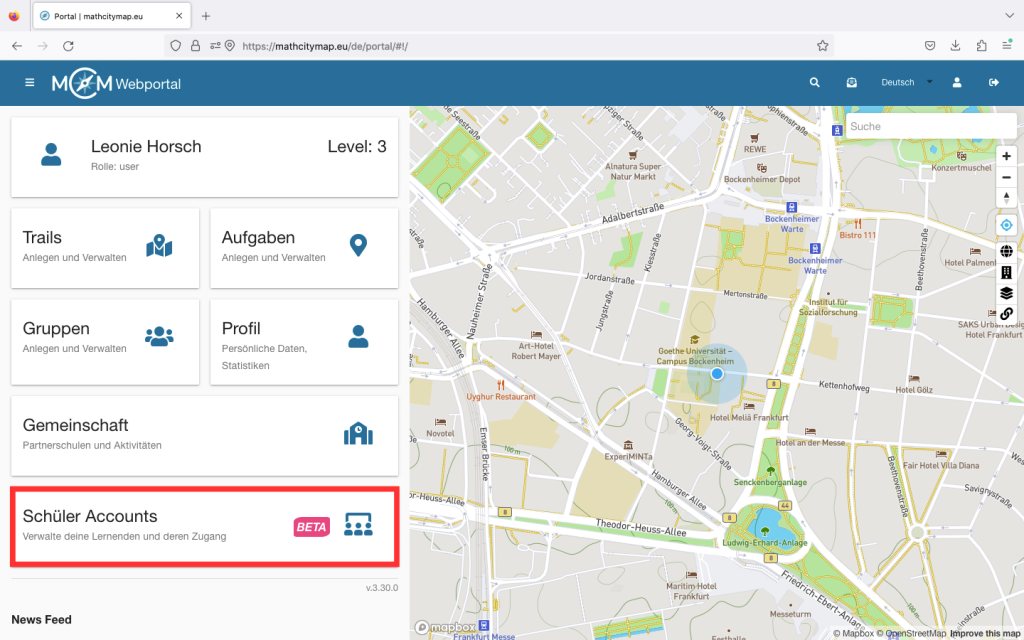Click the search magnifier icon in the header
This screenshot has height=640, width=1024.
coord(815,83)
